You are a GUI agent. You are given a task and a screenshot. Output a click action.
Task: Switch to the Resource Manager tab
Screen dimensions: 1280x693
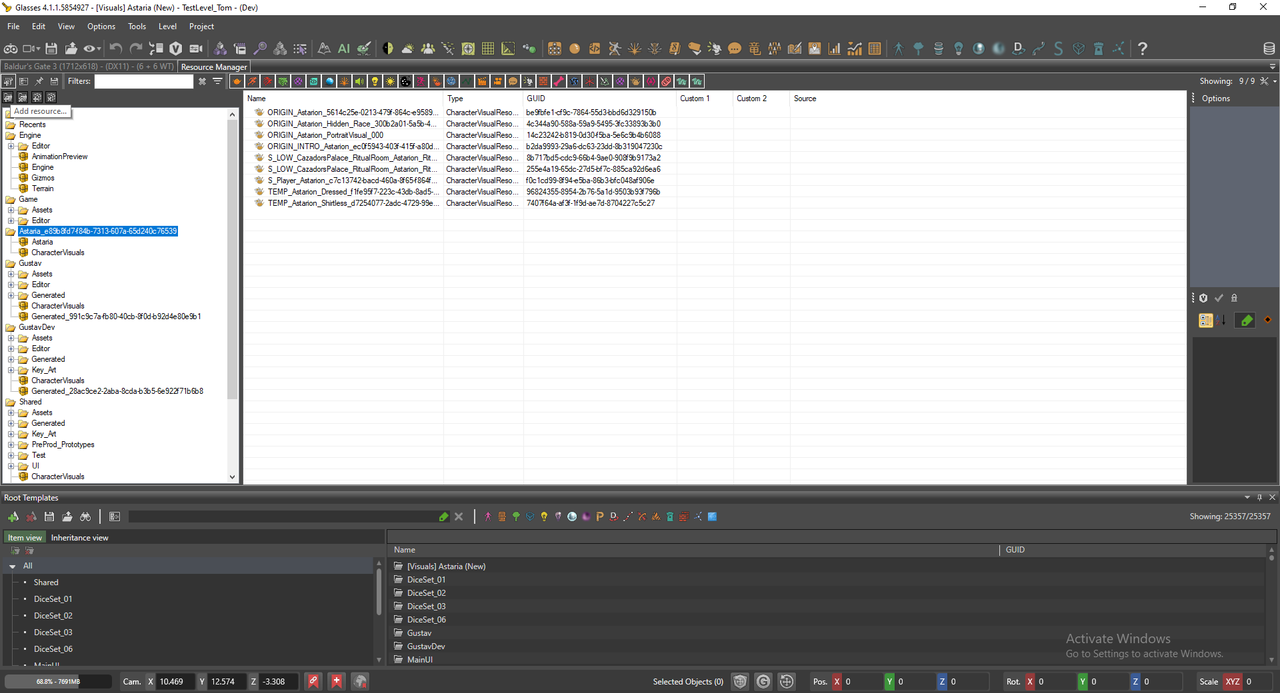pos(214,67)
